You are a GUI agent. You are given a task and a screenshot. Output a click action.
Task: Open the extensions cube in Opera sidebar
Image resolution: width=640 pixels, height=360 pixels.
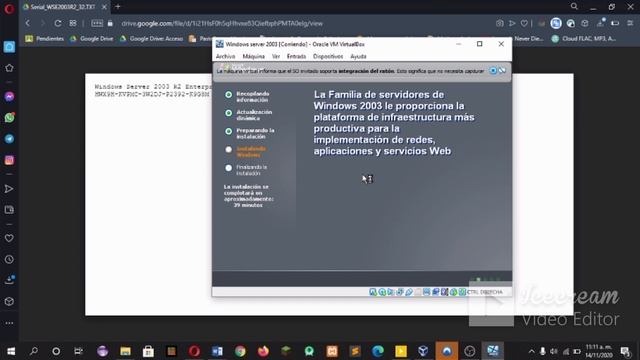[x=9, y=302]
